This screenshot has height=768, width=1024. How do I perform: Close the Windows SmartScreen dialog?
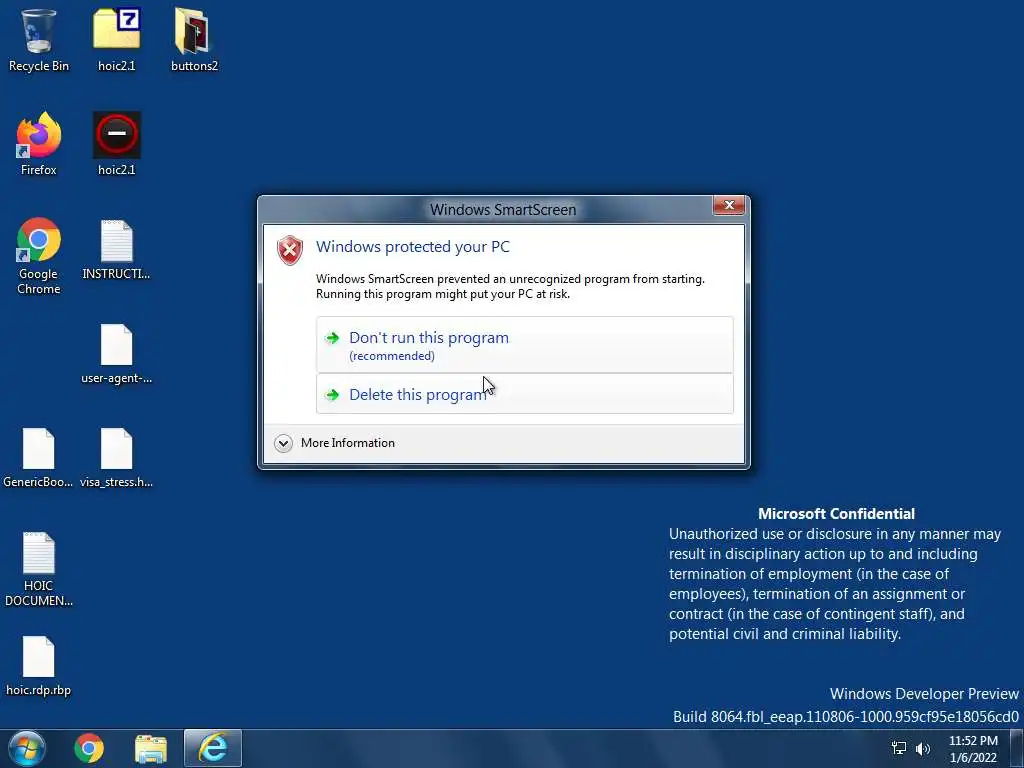(x=729, y=205)
